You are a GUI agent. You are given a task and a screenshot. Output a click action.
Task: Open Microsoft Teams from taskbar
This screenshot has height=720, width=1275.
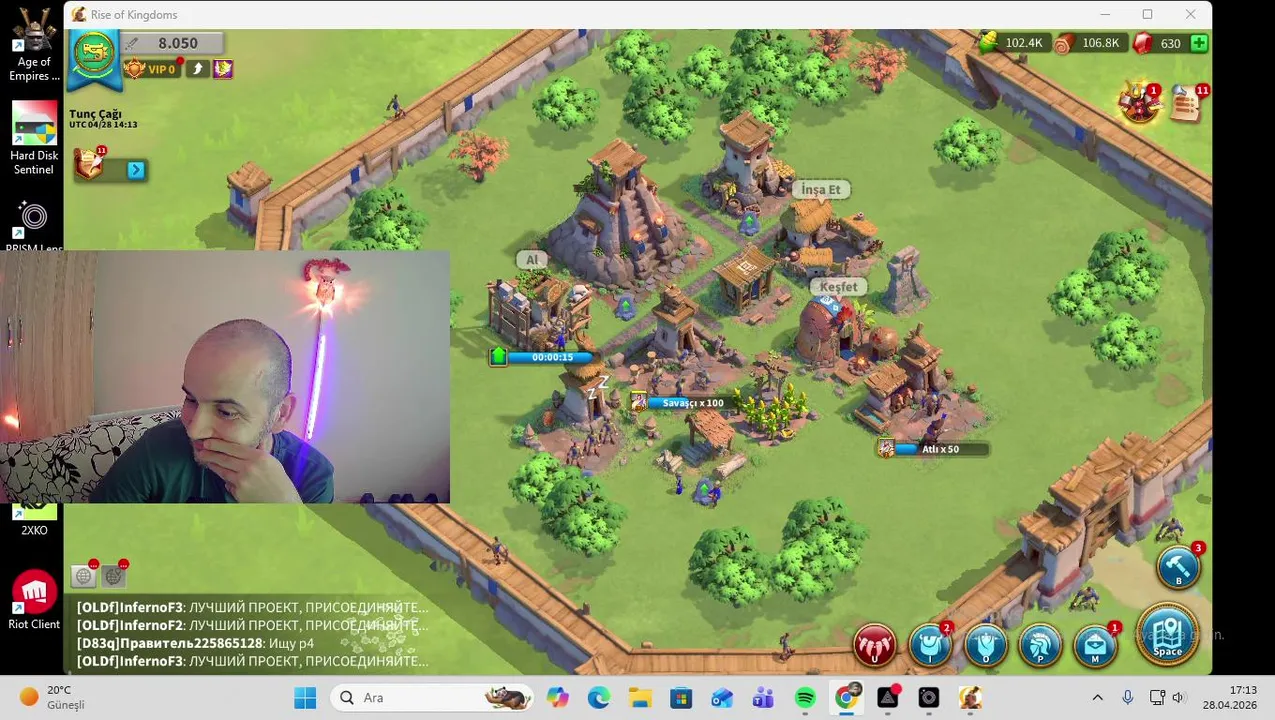click(764, 697)
